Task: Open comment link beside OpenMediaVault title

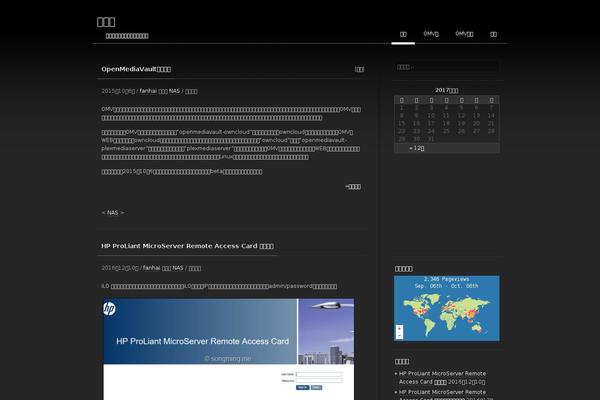Action: click(359, 69)
